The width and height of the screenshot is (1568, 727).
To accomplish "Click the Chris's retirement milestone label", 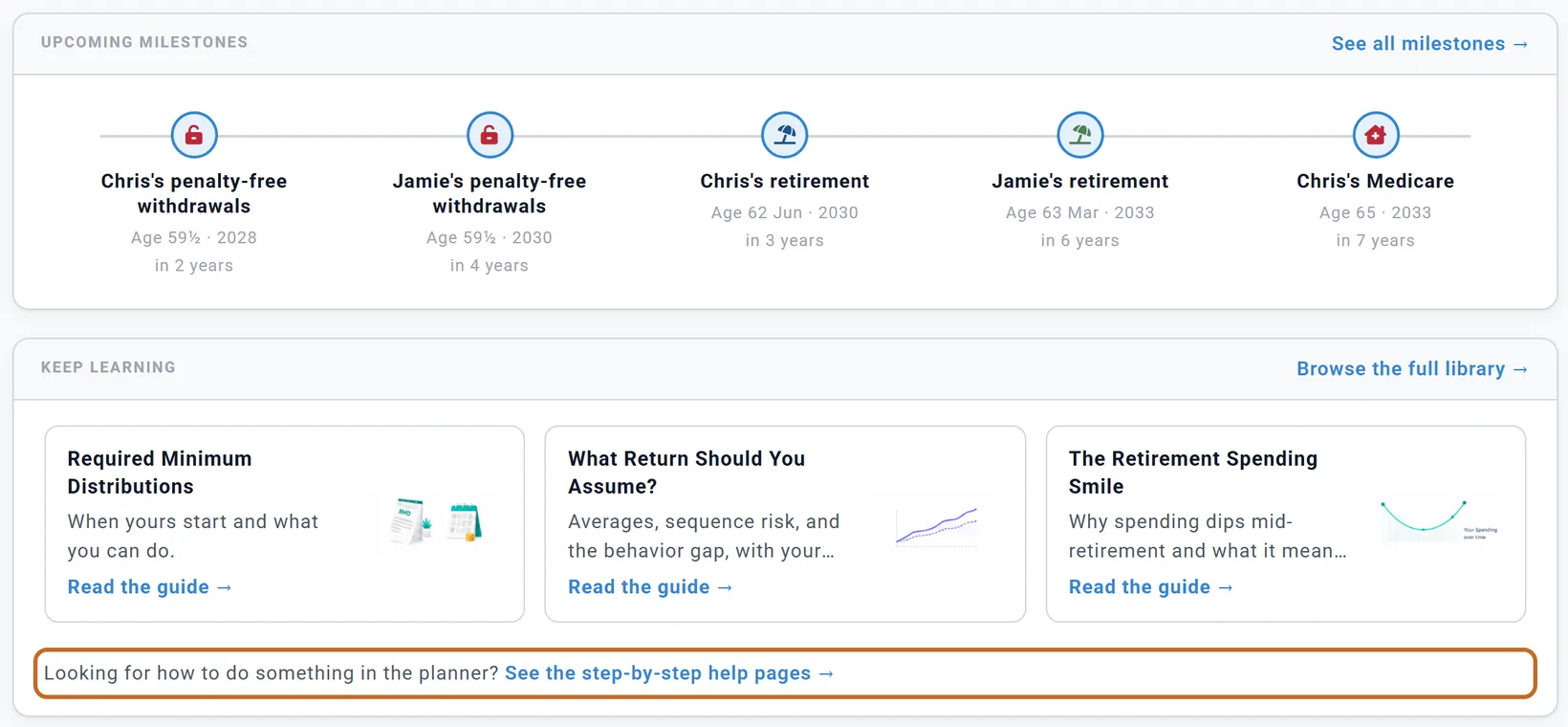I will [x=785, y=181].
